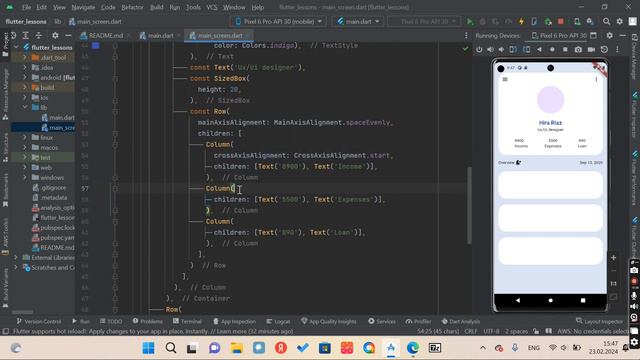Trigger Flutter hot reload lightning icon
The image size is (640, 360).
tap(521, 21)
